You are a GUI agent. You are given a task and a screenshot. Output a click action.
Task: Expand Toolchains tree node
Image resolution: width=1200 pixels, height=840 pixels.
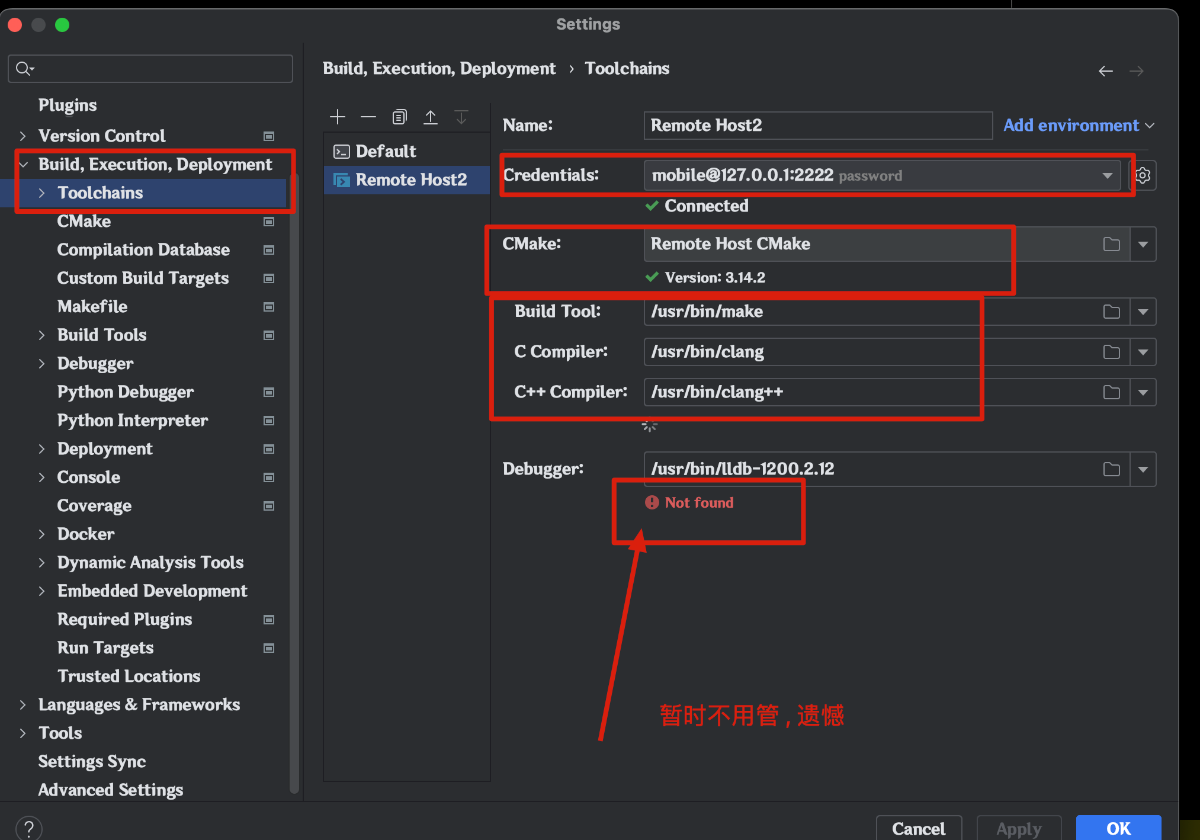point(42,193)
